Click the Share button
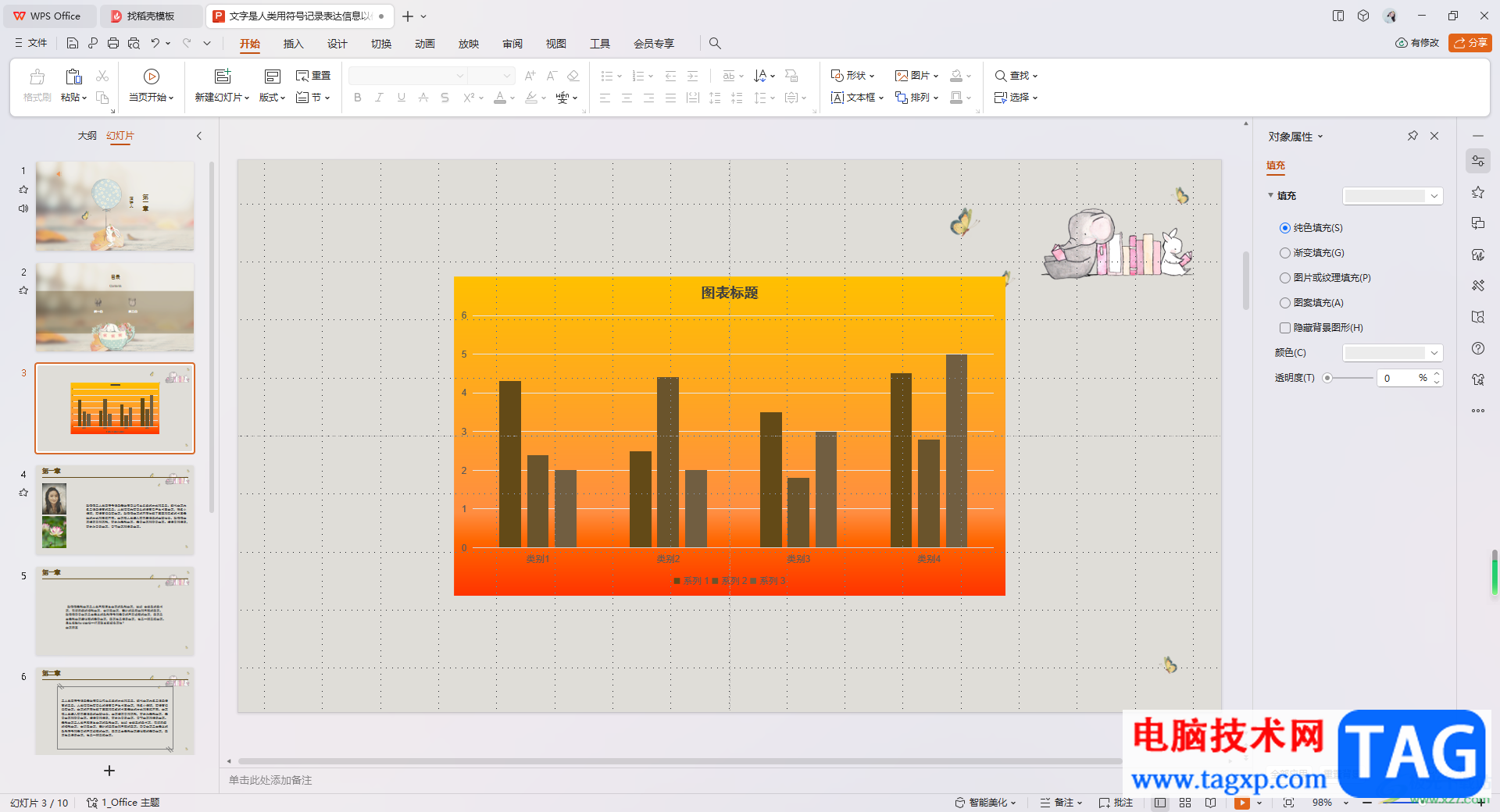This screenshot has height=812, width=1500. pos(1470,43)
